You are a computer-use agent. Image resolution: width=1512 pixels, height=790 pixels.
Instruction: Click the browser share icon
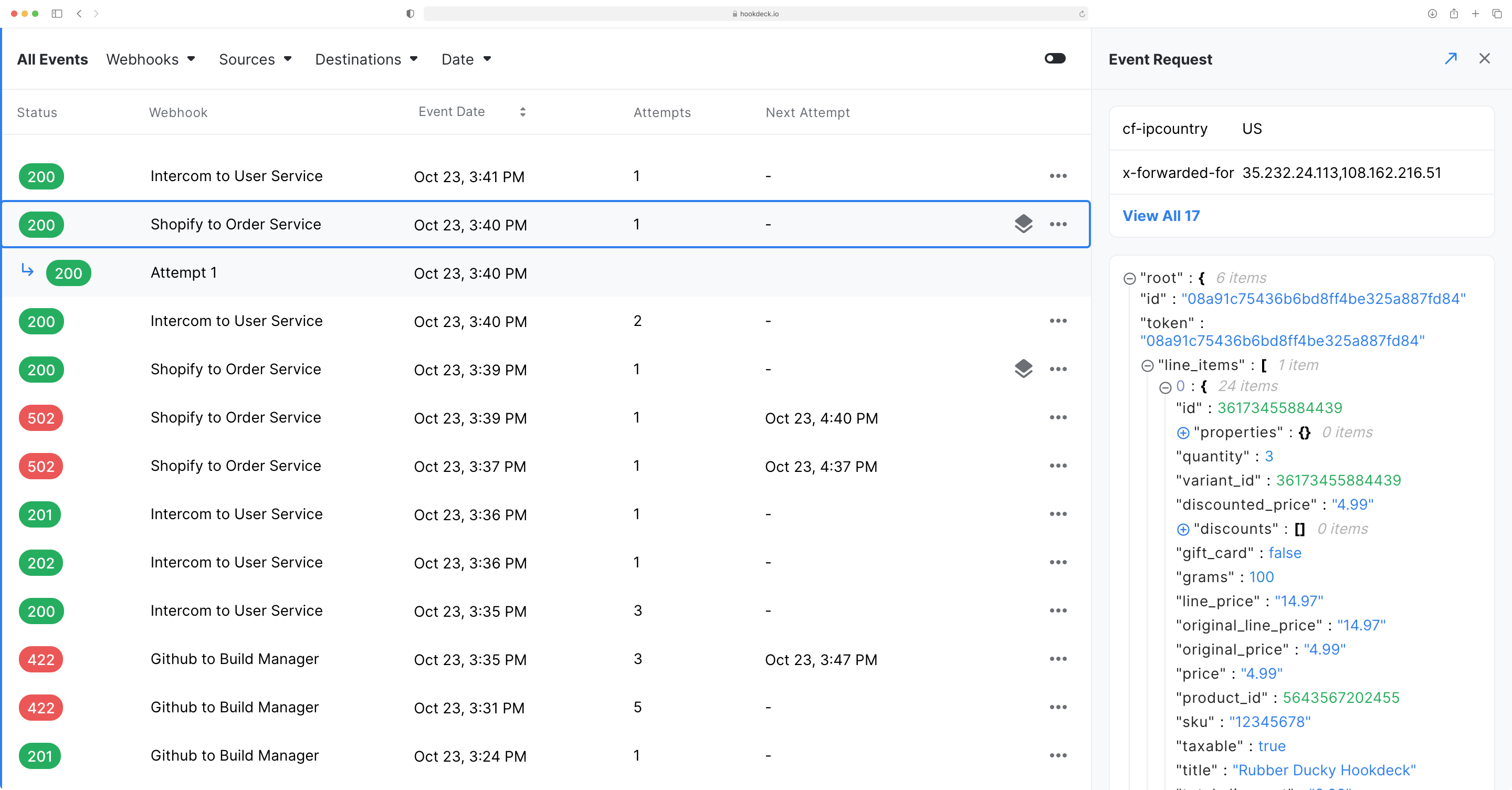1454,13
